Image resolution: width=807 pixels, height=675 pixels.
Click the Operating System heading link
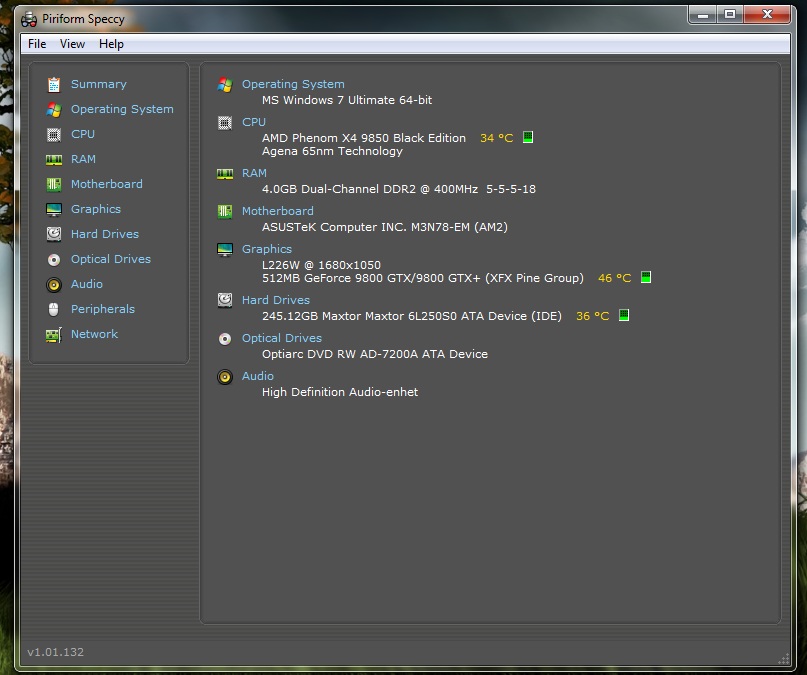point(293,84)
